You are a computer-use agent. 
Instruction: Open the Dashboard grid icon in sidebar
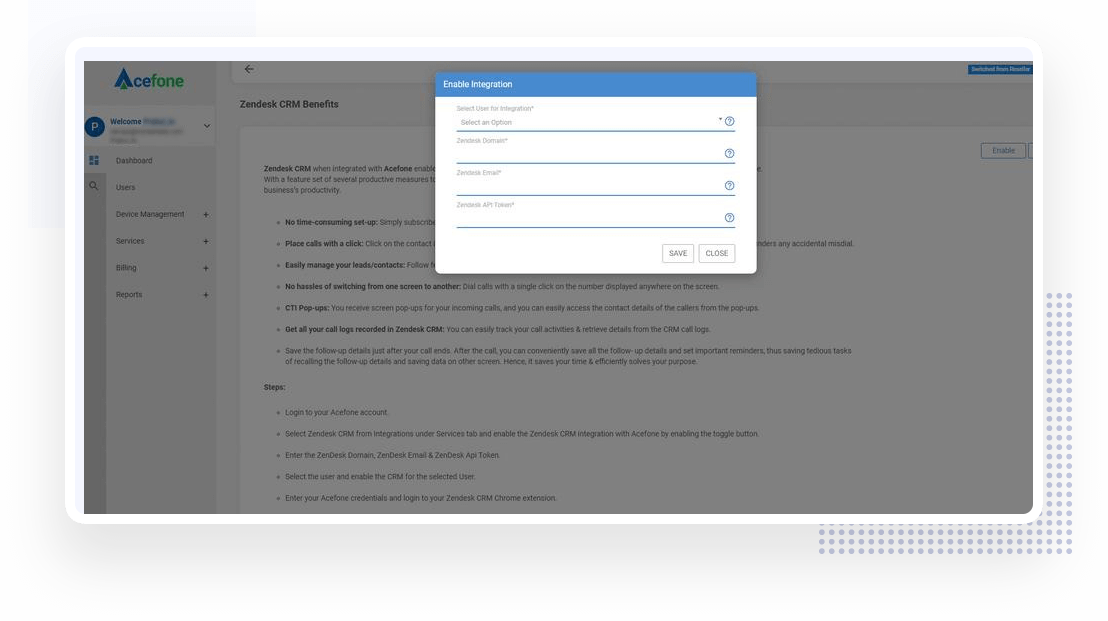pyautogui.click(x=94, y=160)
